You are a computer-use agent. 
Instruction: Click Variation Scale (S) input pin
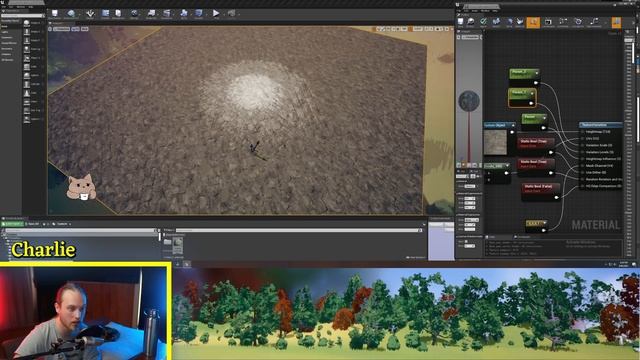click(x=582, y=145)
